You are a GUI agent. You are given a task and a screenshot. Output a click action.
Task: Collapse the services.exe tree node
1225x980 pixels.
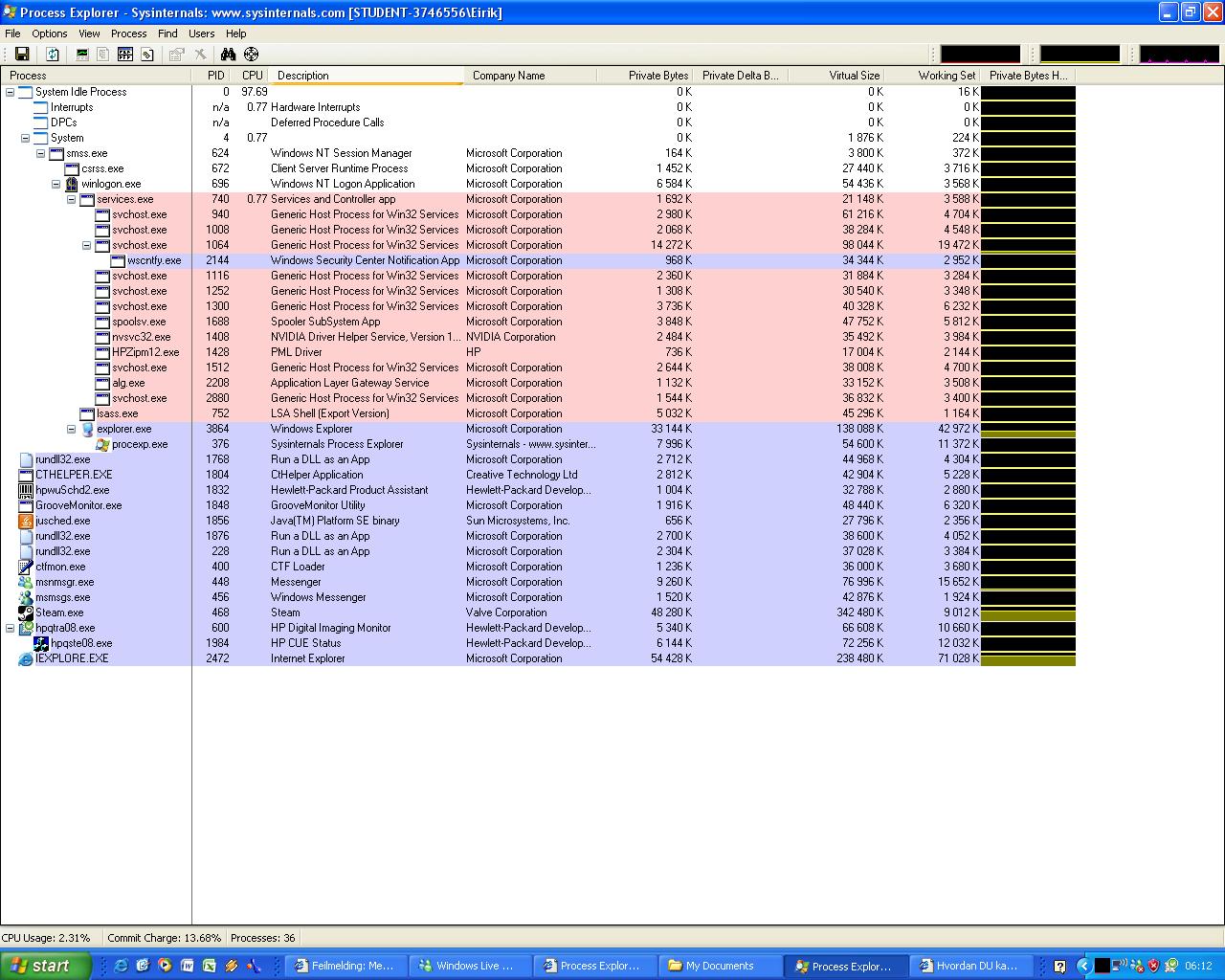(72, 199)
